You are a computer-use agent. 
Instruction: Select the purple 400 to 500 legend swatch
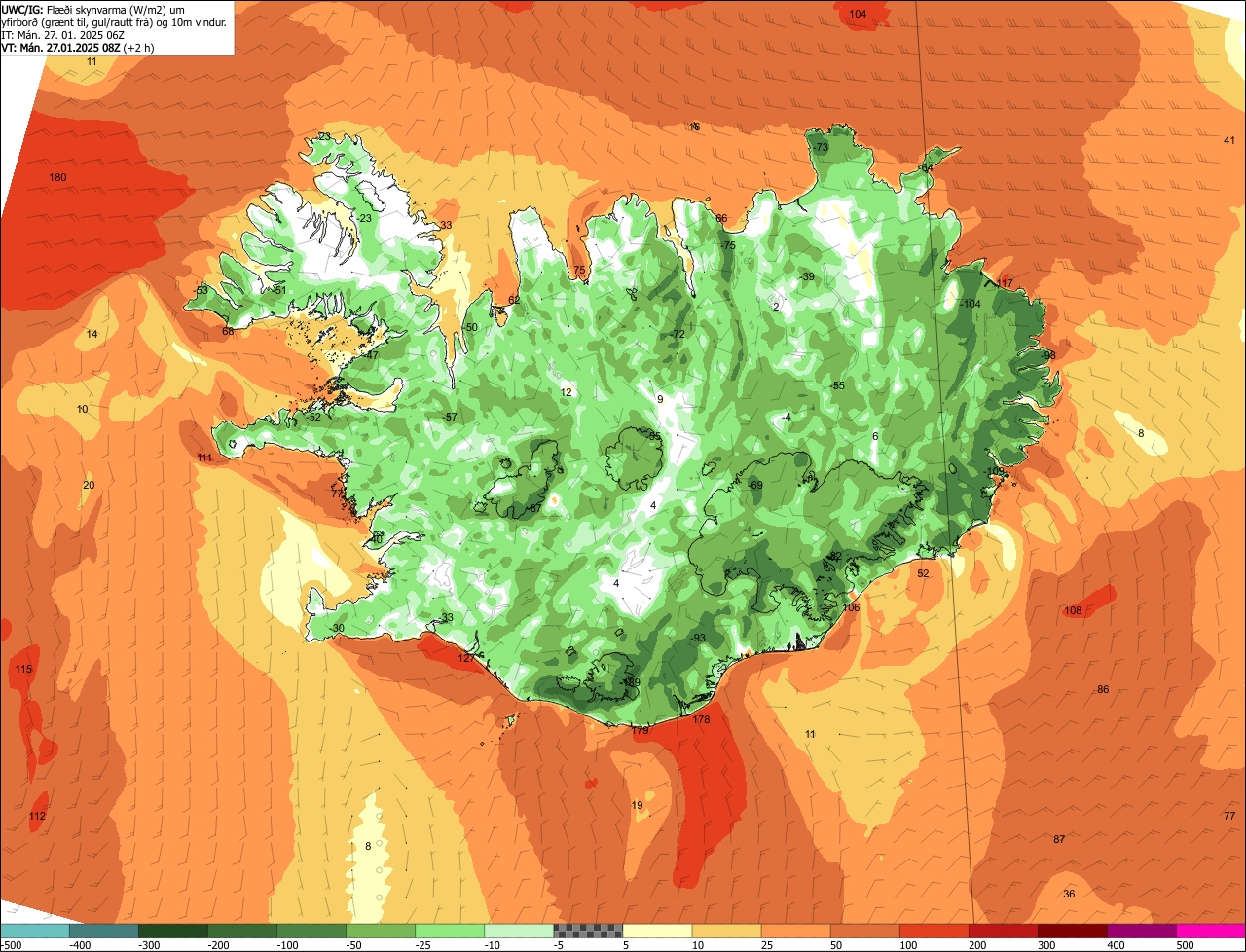coord(1142,931)
